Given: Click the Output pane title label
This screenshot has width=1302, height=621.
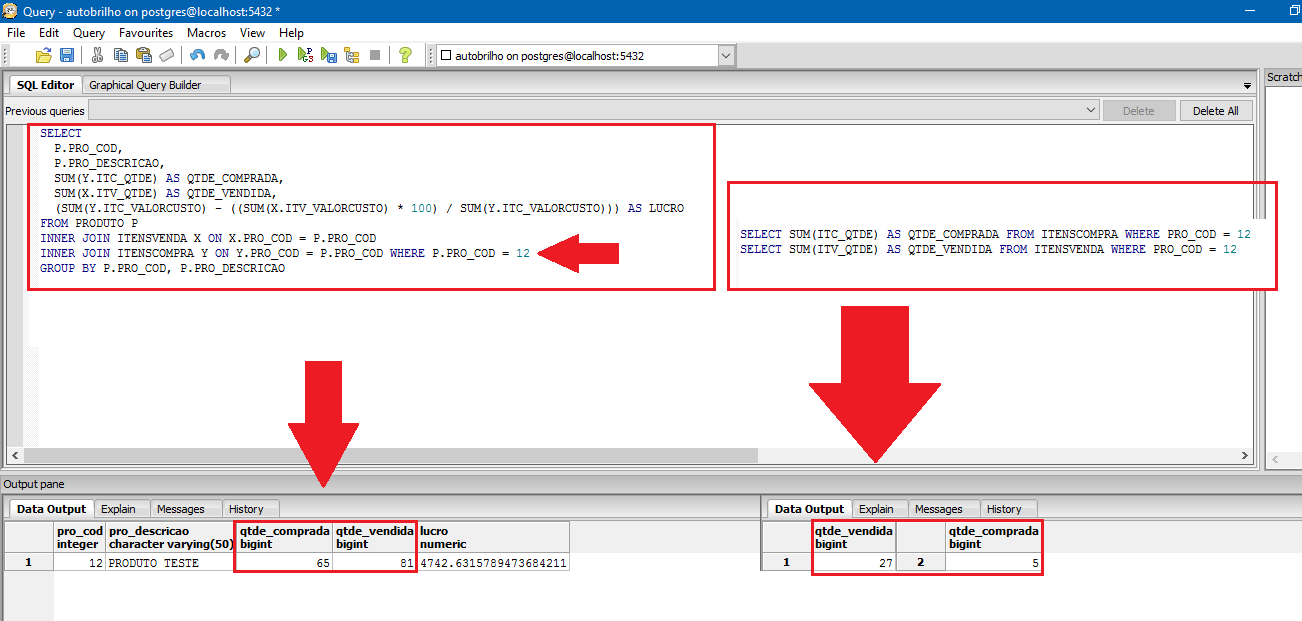Looking at the screenshot, I should (34, 484).
